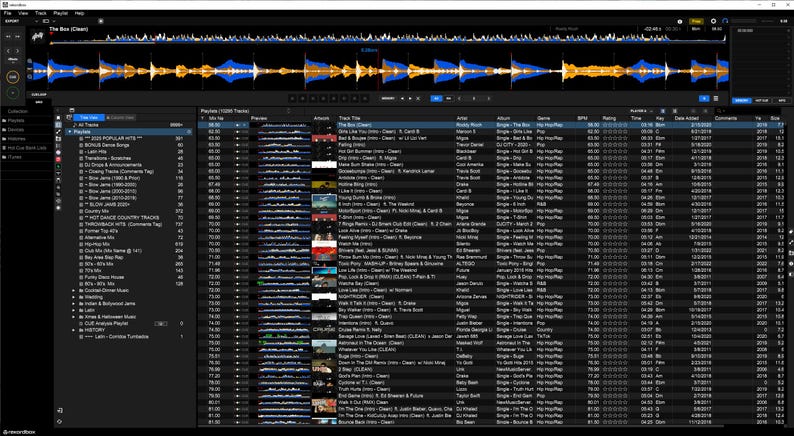Collapse the Playlists tree node

click(x=70, y=132)
